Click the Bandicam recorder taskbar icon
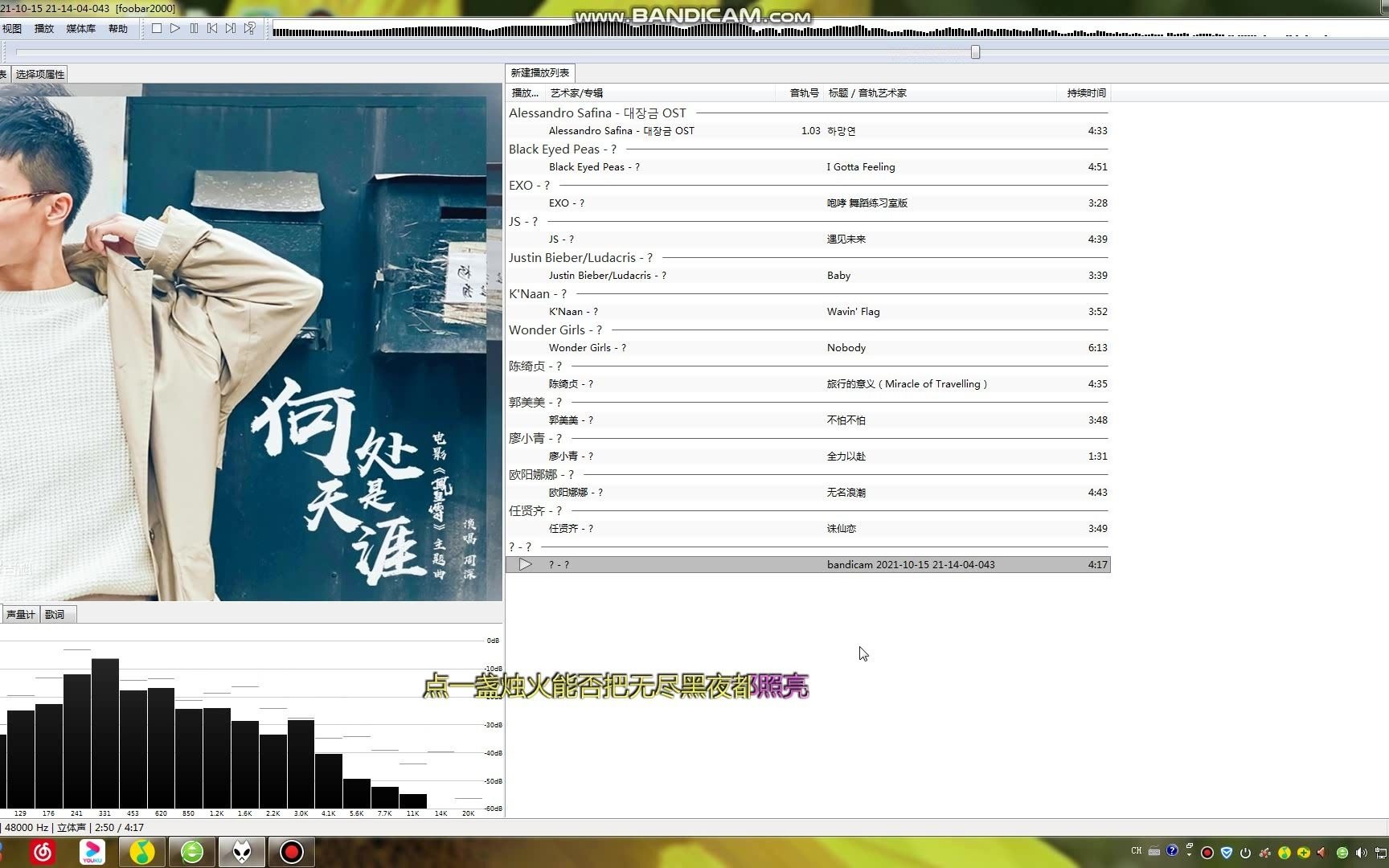The width and height of the screenshot is (1389, 868). coord(292,852)
